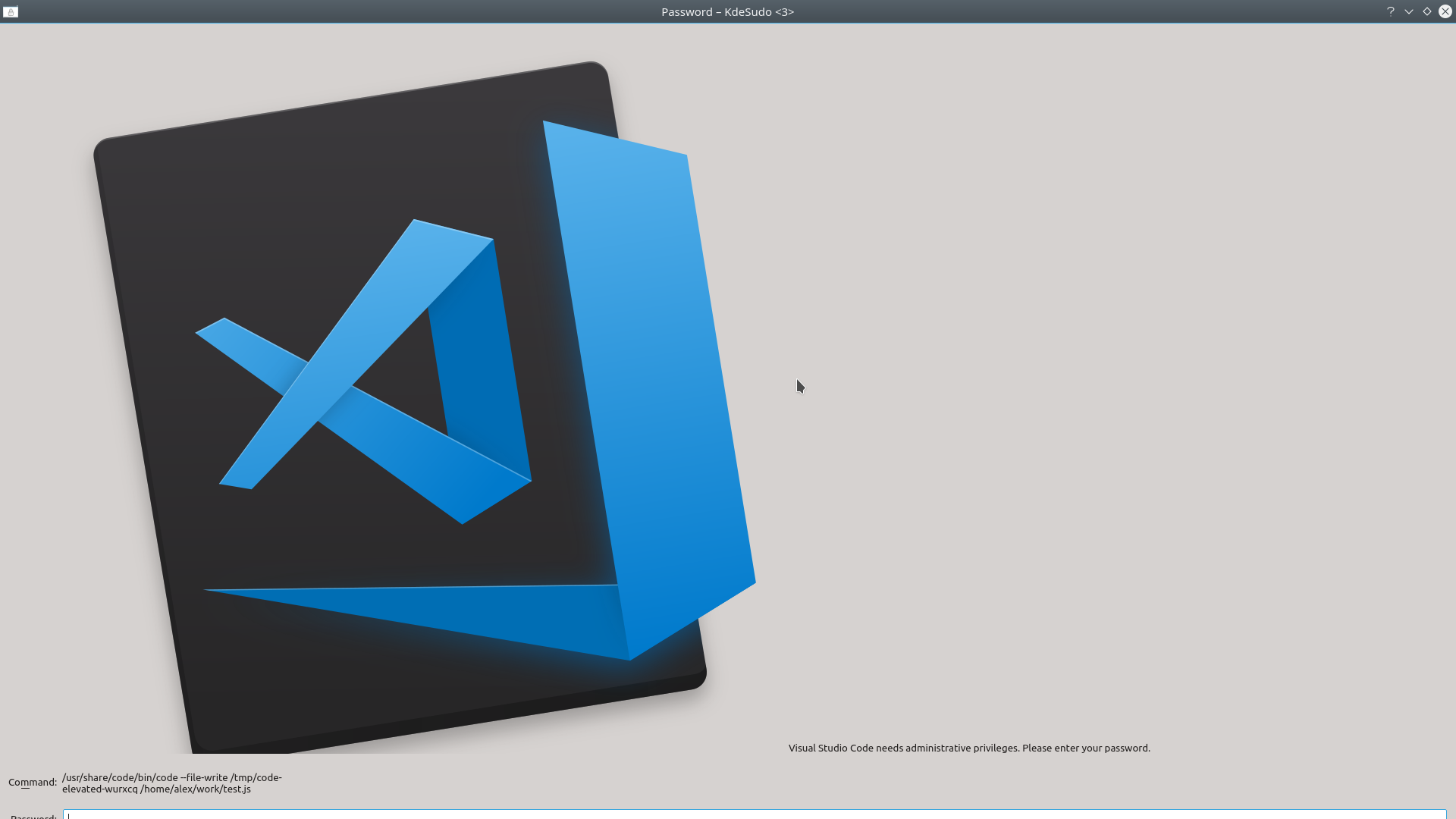This screenshot has width=1456, height=819.
Task: Click the 'Please enter your password' sentence
Action: (x=1086, y=748)
